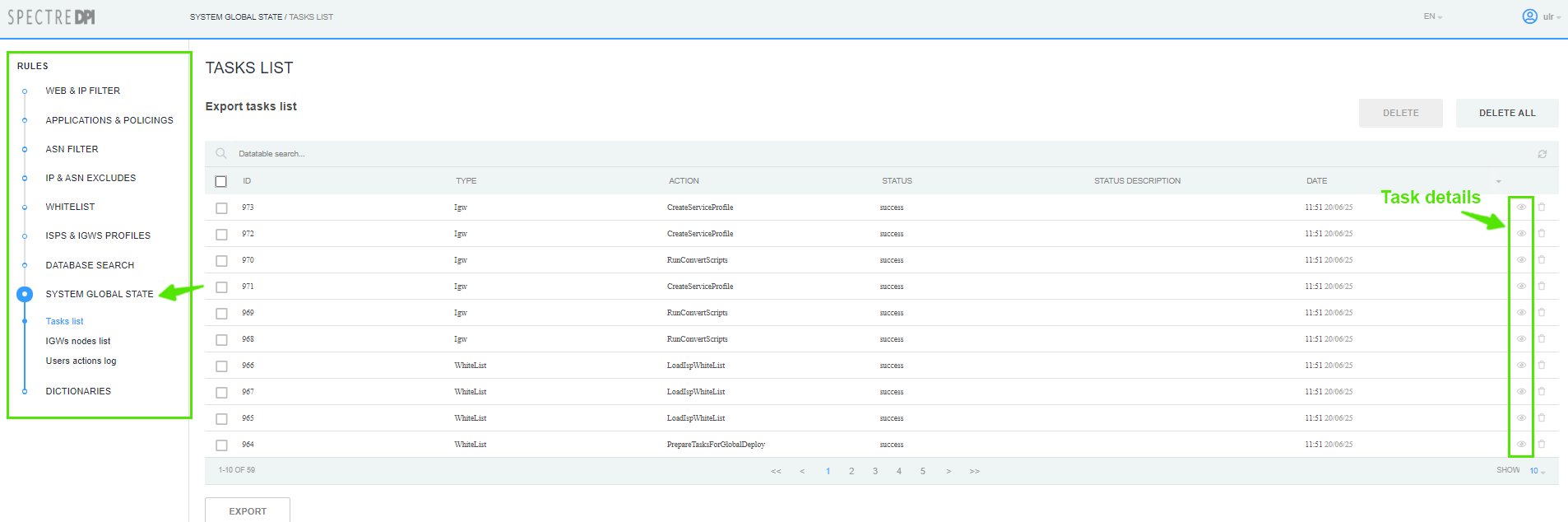Select all tasks with header checkbox

point(220,181)
